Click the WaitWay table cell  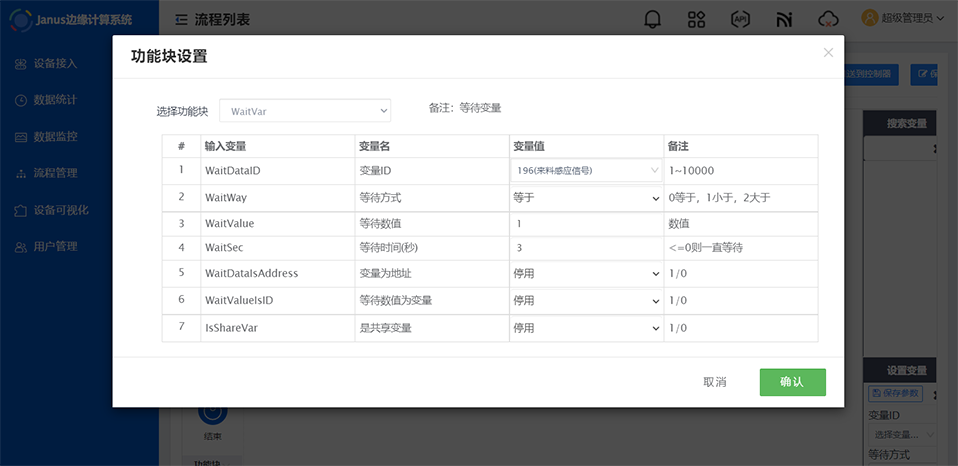[278, 198]
